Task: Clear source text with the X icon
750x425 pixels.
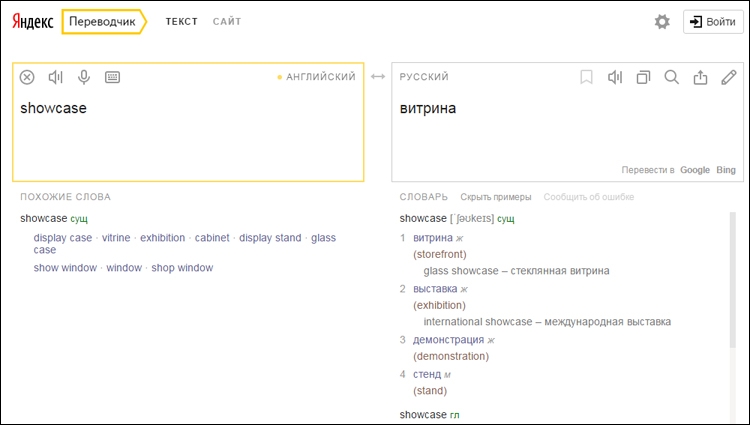Action: [27, 77]
